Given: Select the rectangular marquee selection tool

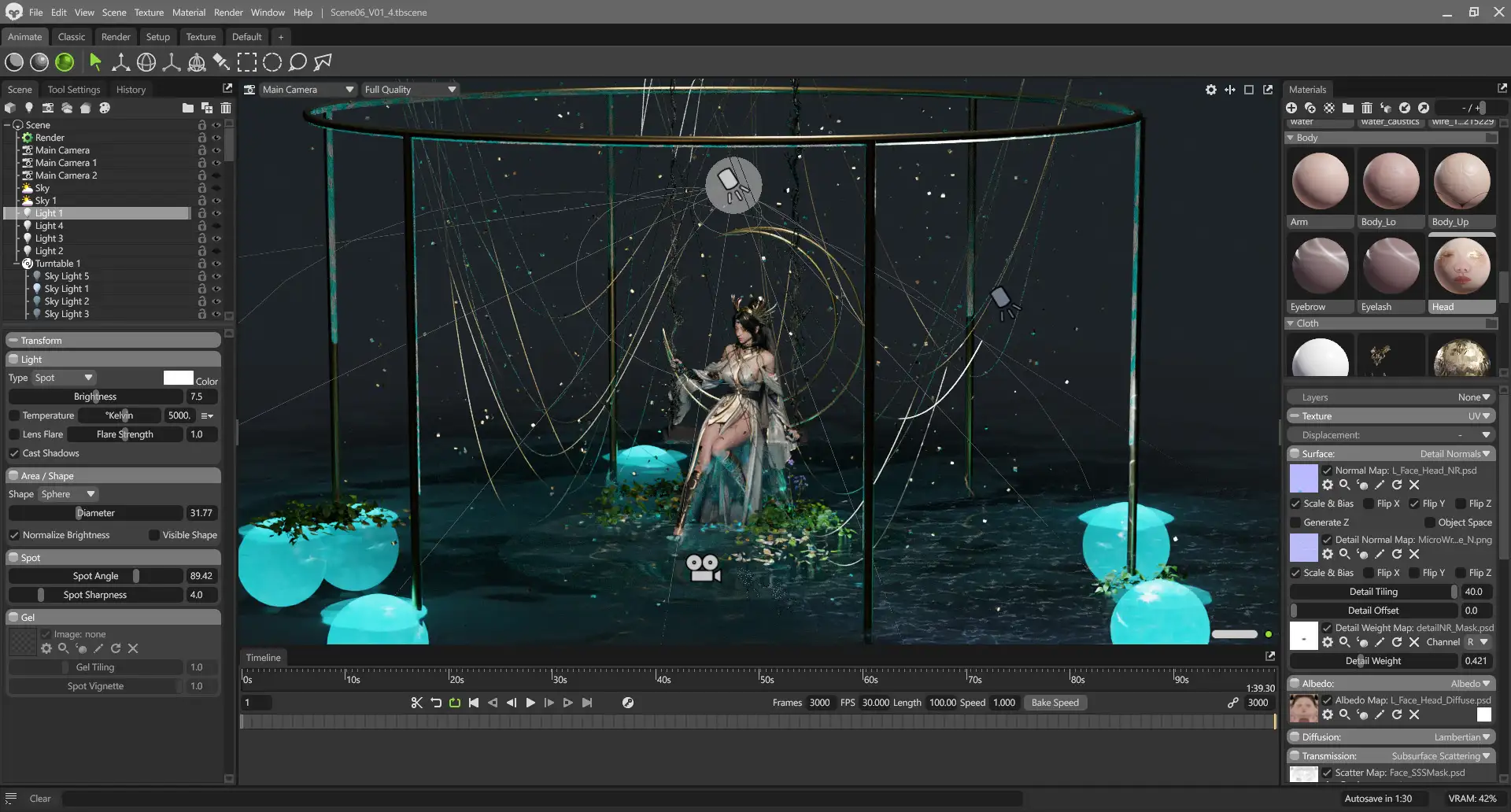Looking at the screenshot, I should pyautogui.click(x=248, y=61).
